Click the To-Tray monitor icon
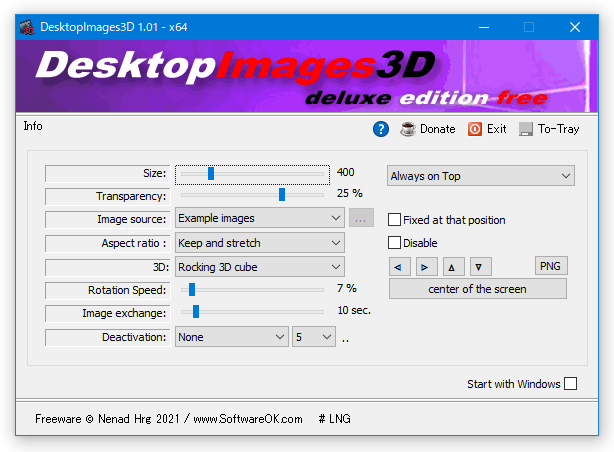 (526, 129)
